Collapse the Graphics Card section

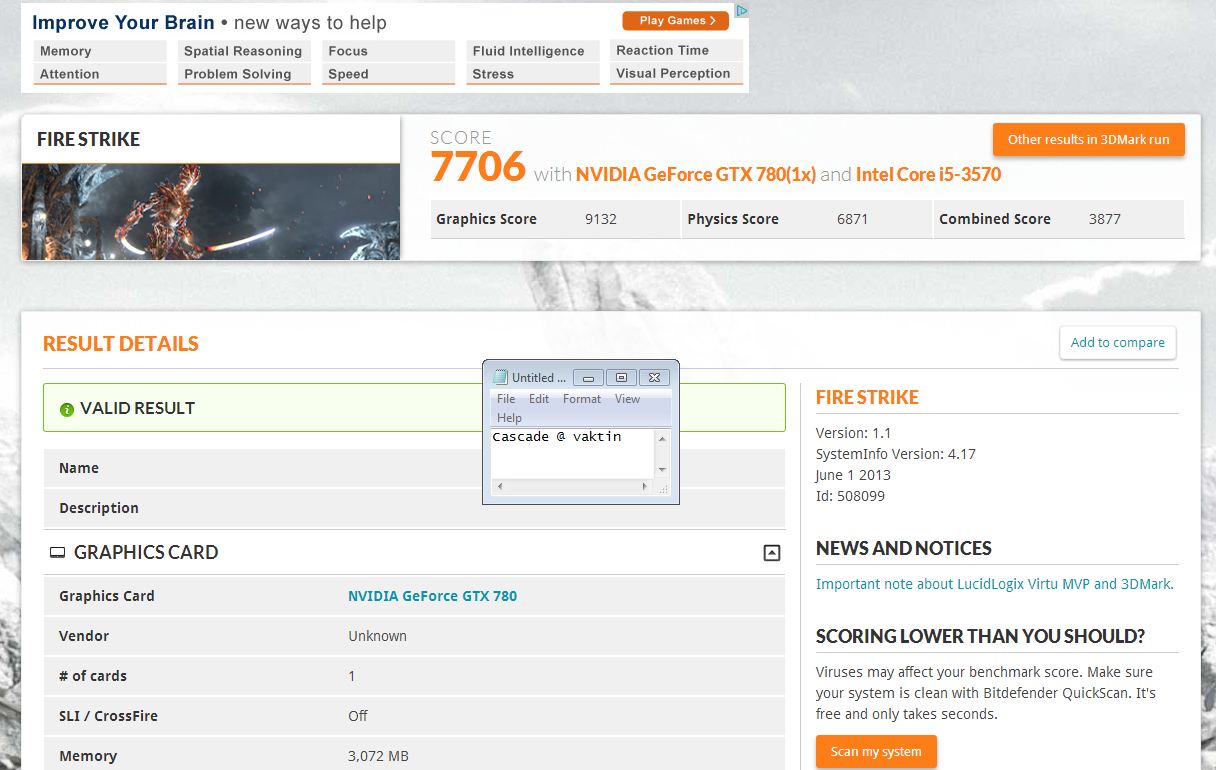pyautogui.click(x=771, y=553)
